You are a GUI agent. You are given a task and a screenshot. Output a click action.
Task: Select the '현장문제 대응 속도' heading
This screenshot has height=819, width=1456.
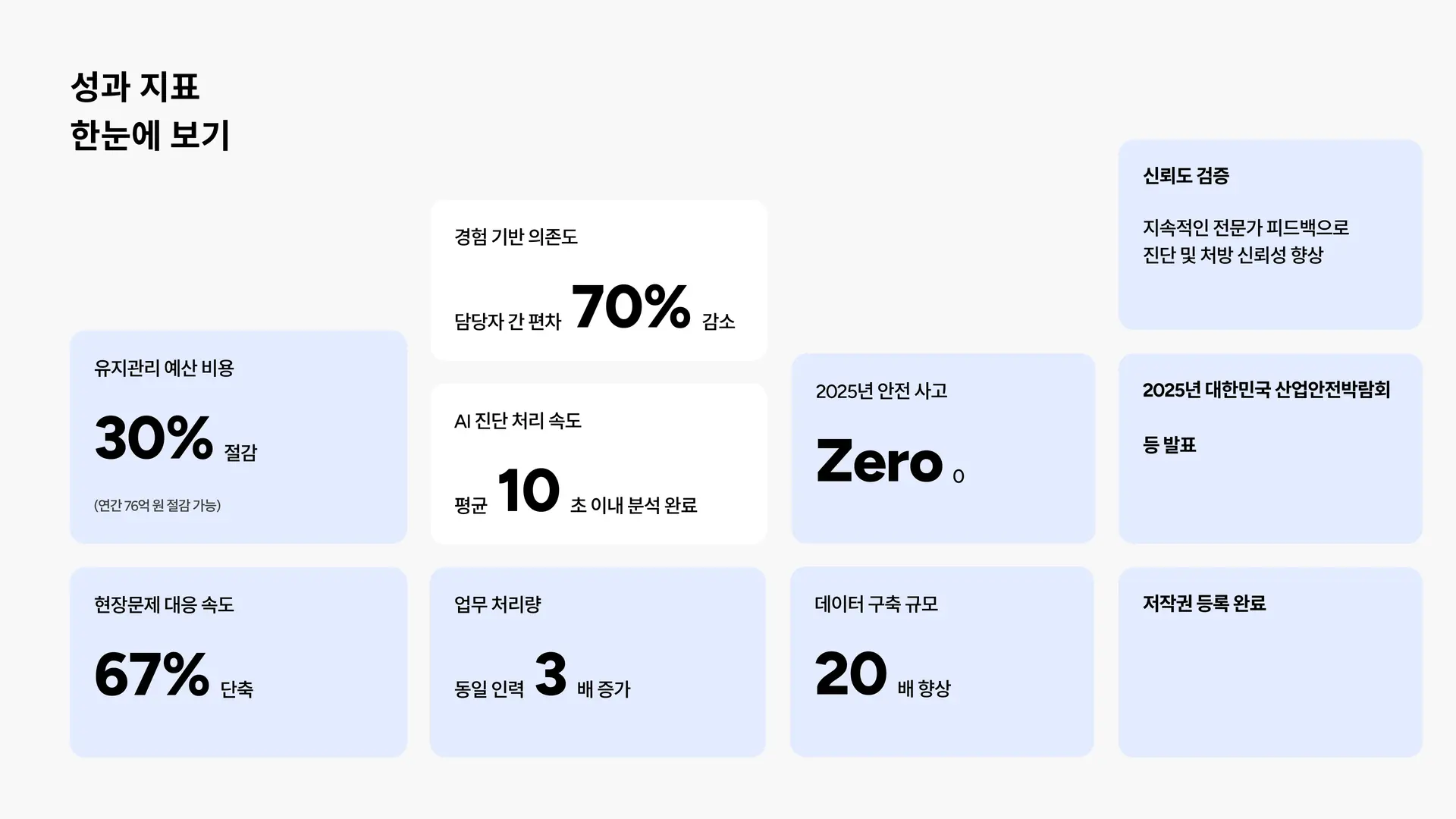click(164, 605)
